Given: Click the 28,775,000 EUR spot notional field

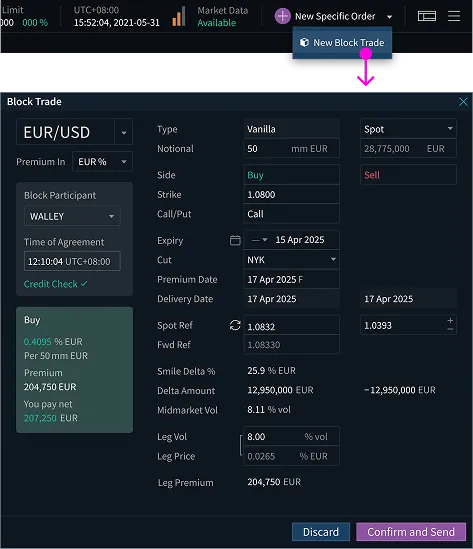Looking at the screenshot, I should 408,148.
